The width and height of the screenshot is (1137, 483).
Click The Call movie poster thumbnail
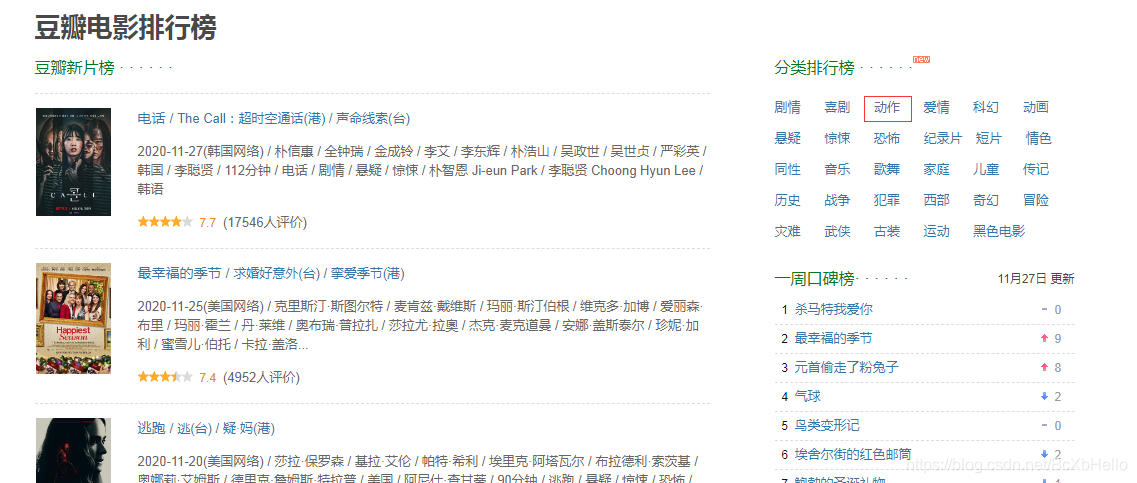[x=73, y=162]
